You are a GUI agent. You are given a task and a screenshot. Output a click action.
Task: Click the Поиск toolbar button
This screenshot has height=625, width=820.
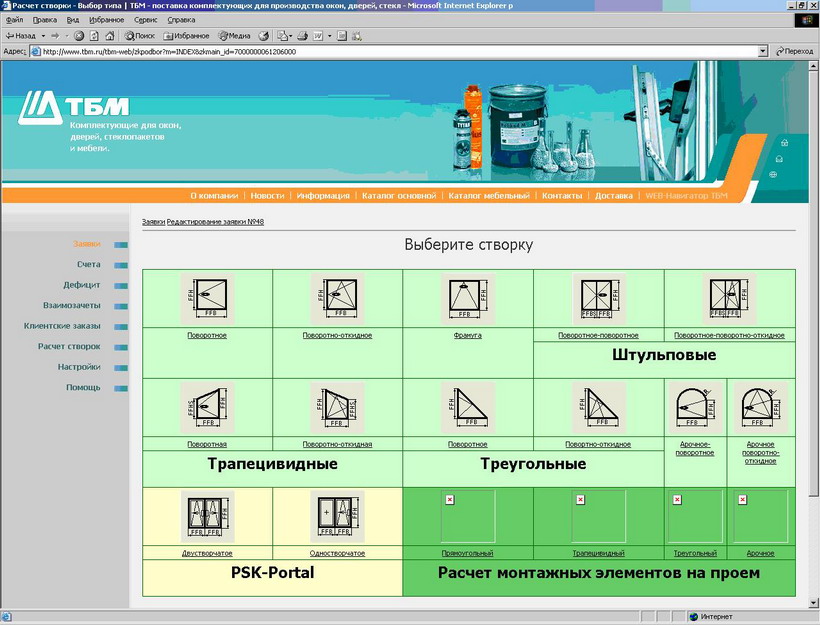coord(139,35)
